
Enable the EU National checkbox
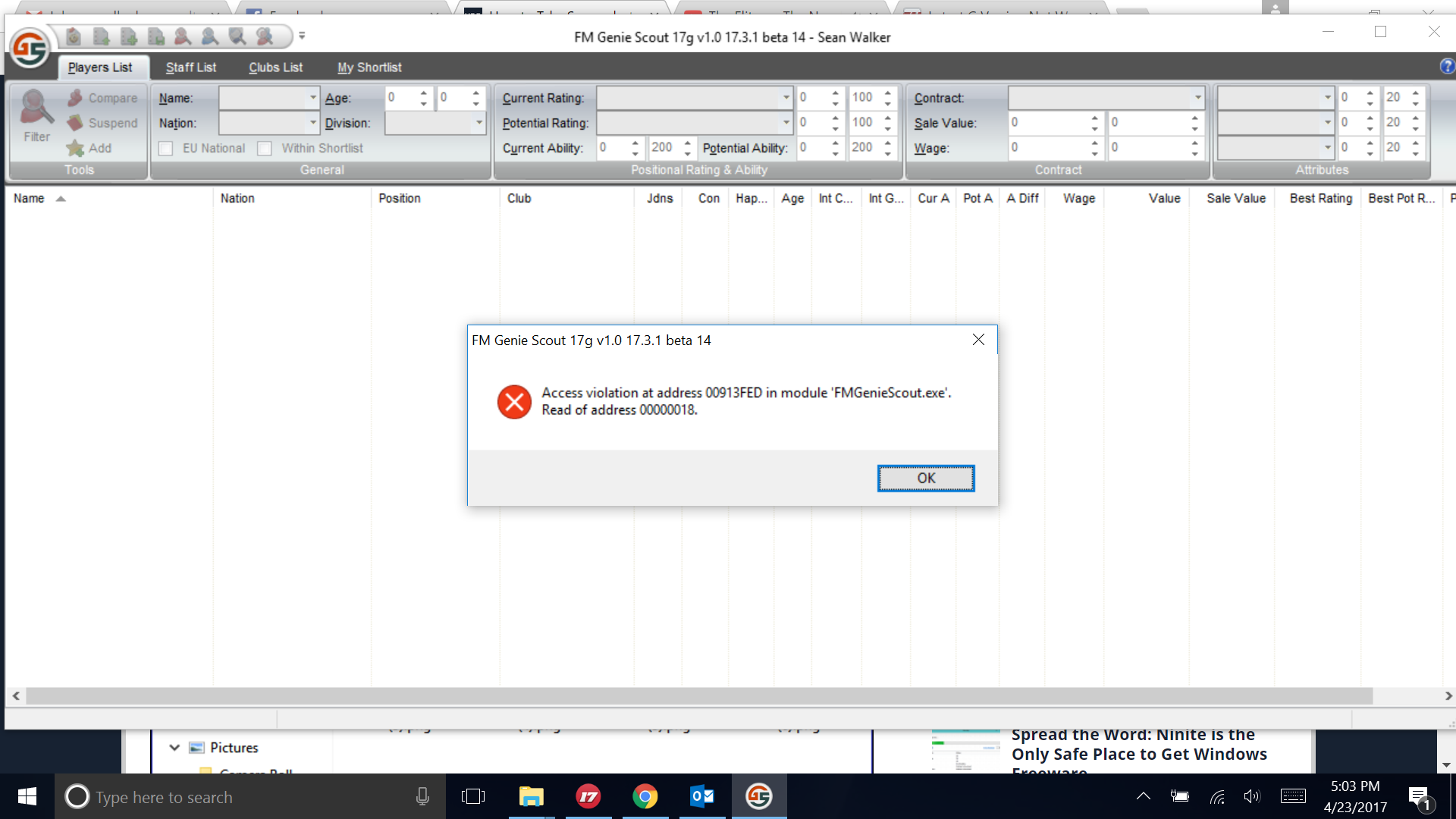[x=166, y=149]
